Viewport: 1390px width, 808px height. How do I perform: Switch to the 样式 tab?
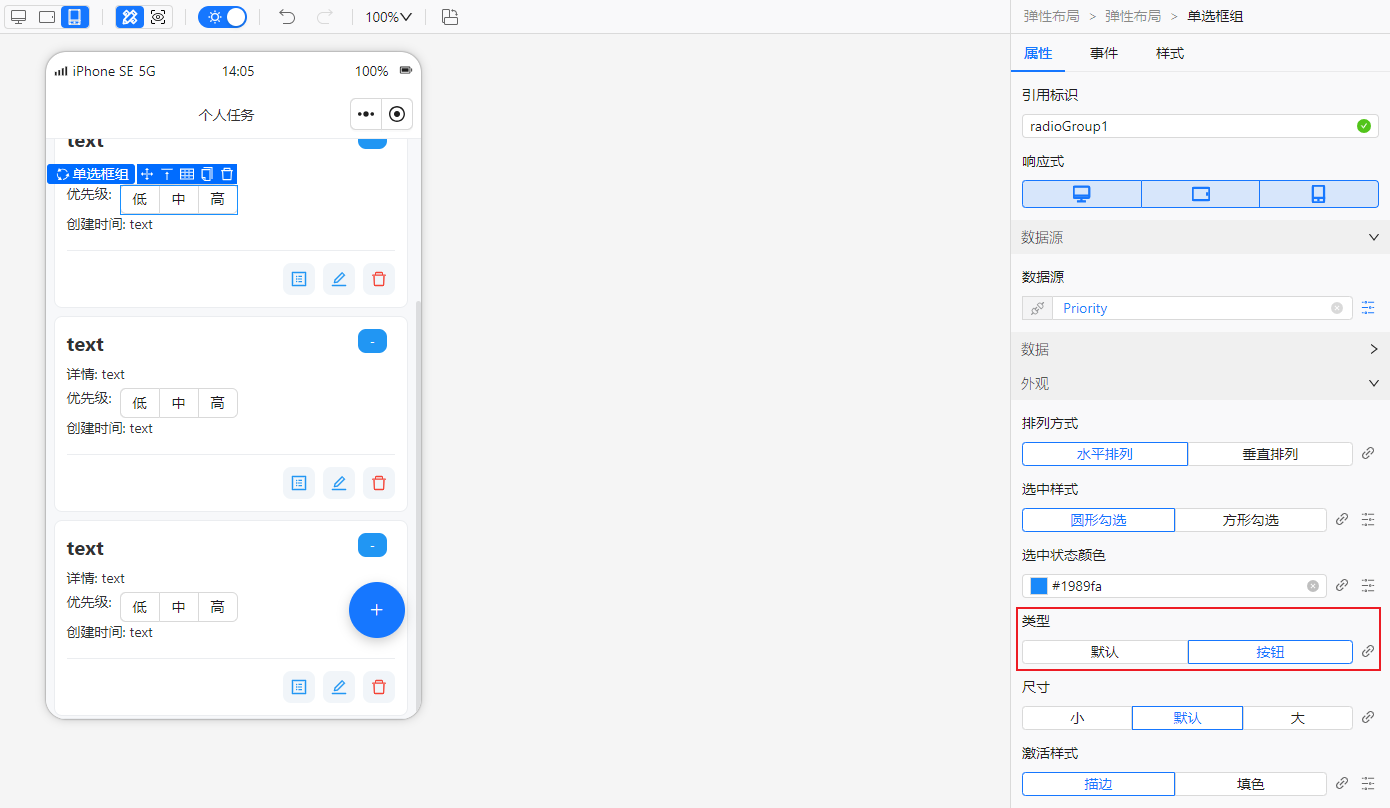[1169, 53]
